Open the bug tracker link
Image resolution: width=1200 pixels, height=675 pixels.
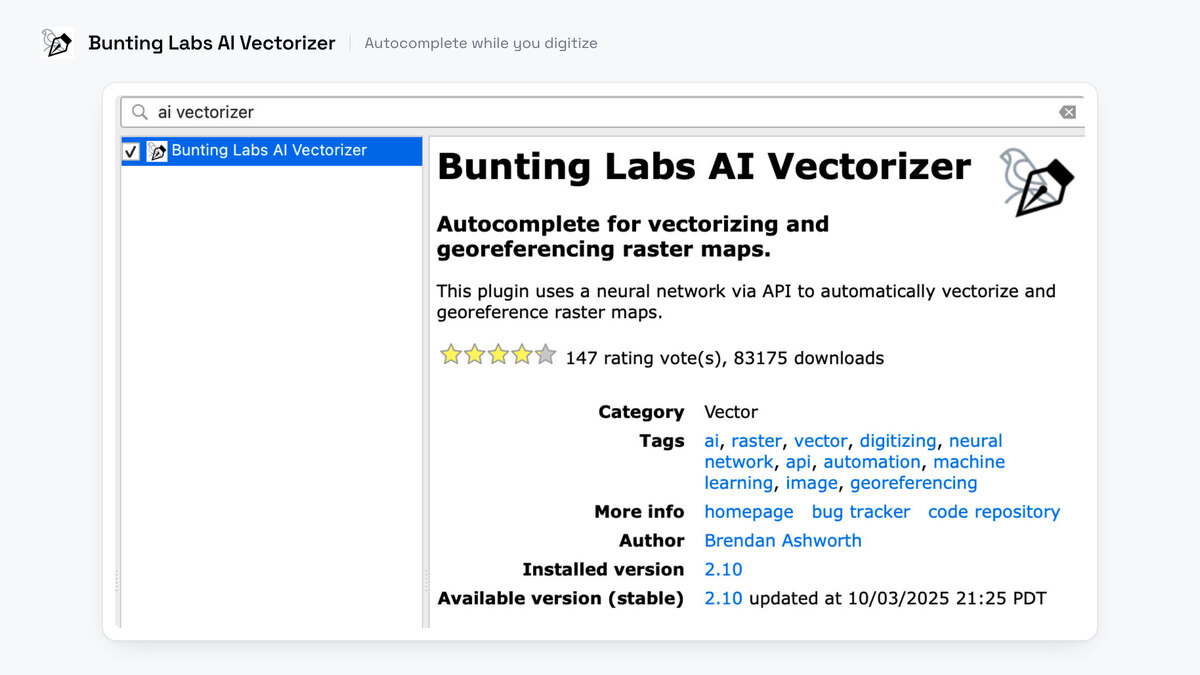click(861, 512)
